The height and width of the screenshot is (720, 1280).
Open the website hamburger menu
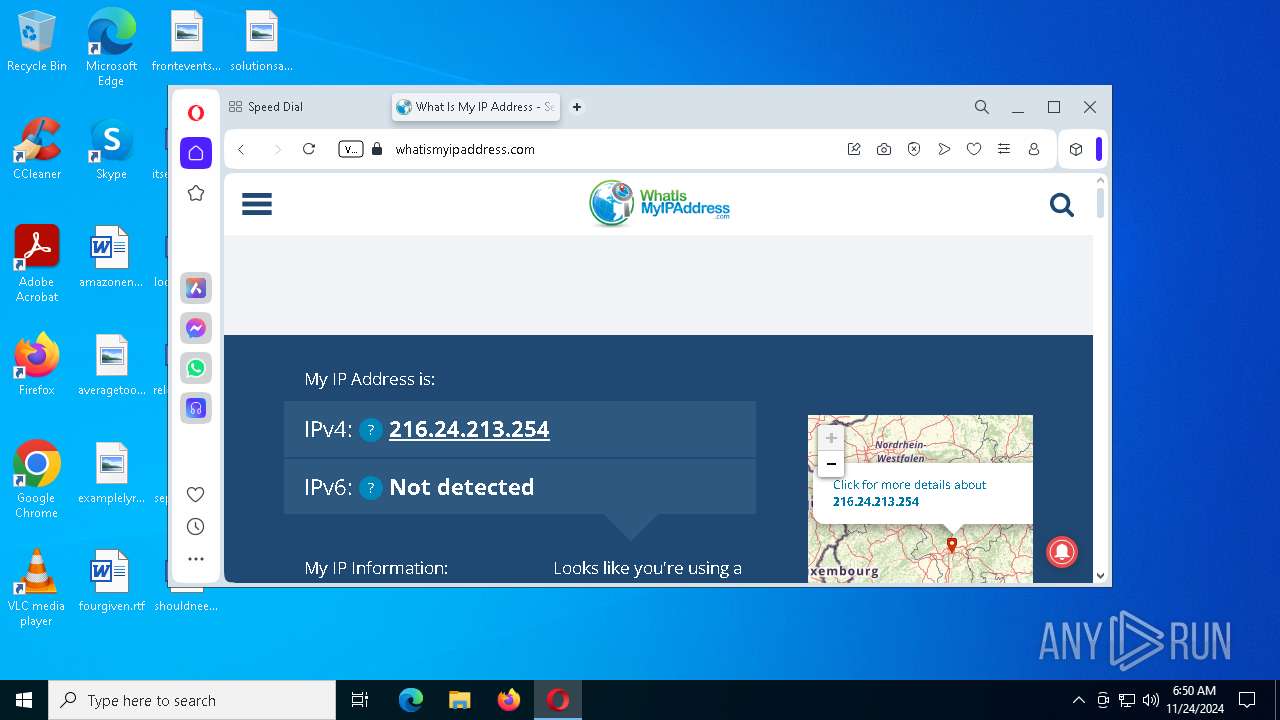pyautogui.click(x=257, y=204)
